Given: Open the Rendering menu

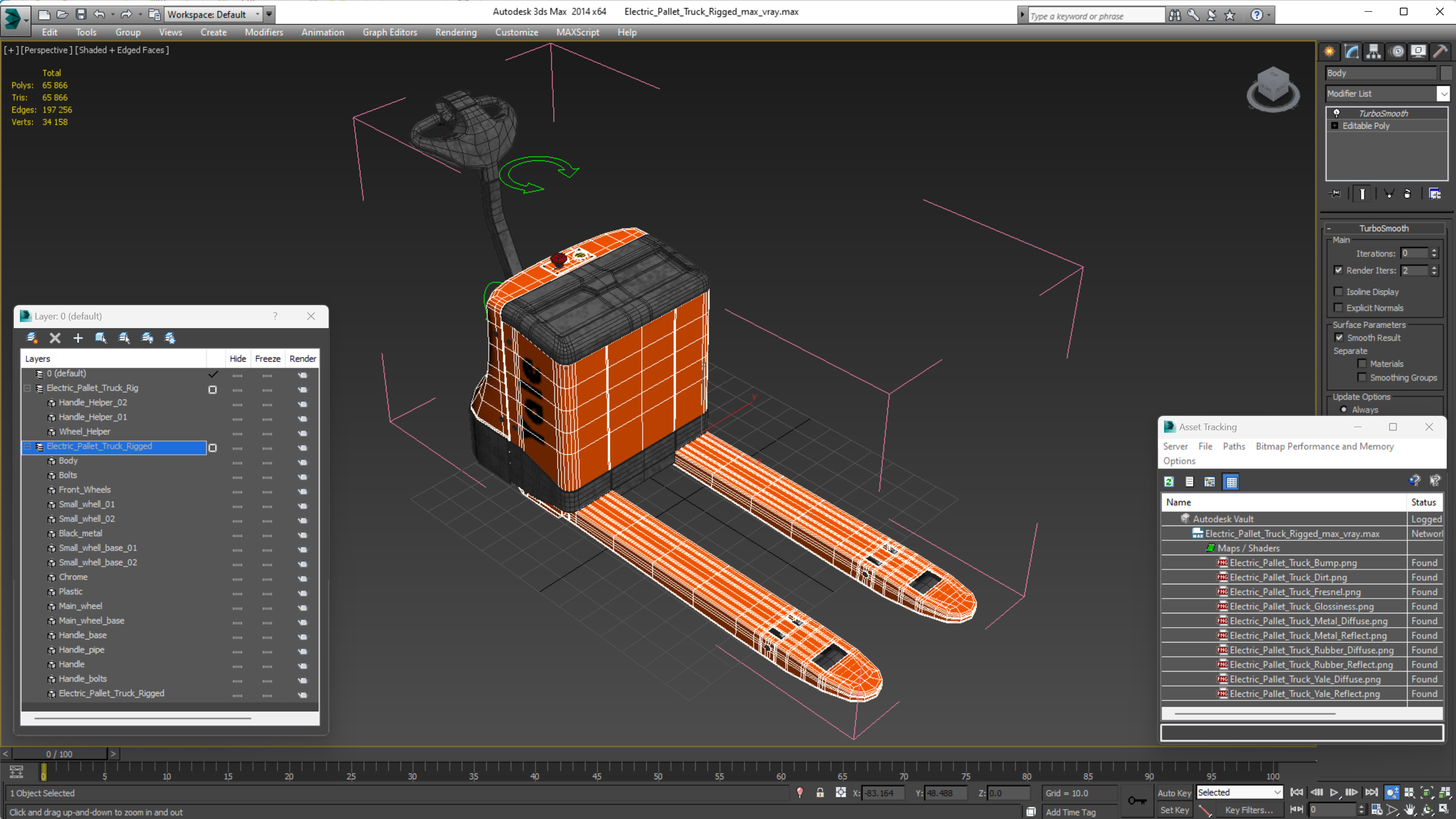Looking at the screenshot, I should 455,32.
